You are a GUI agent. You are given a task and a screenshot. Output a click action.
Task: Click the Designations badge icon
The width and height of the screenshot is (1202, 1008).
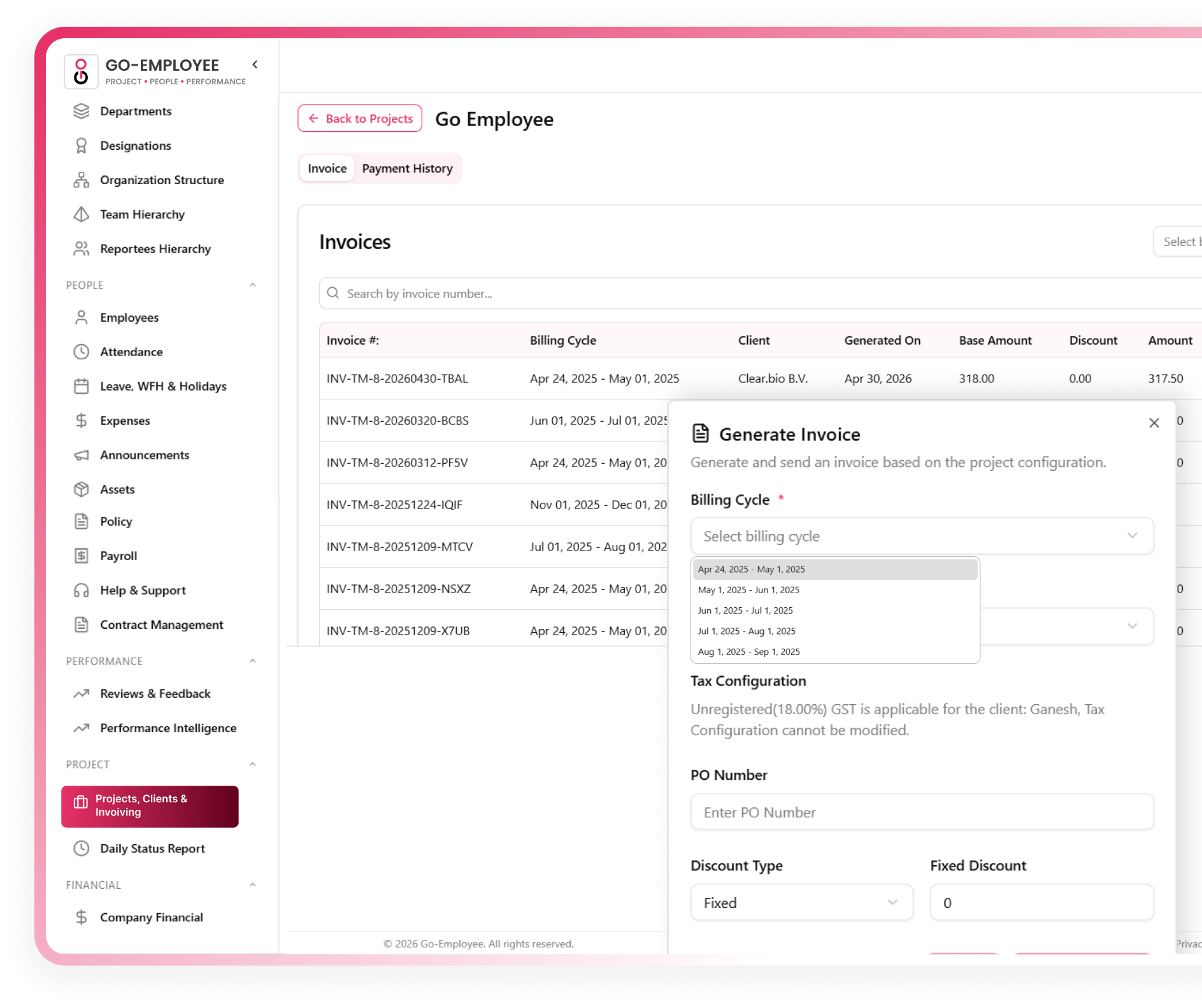(81, 146)
